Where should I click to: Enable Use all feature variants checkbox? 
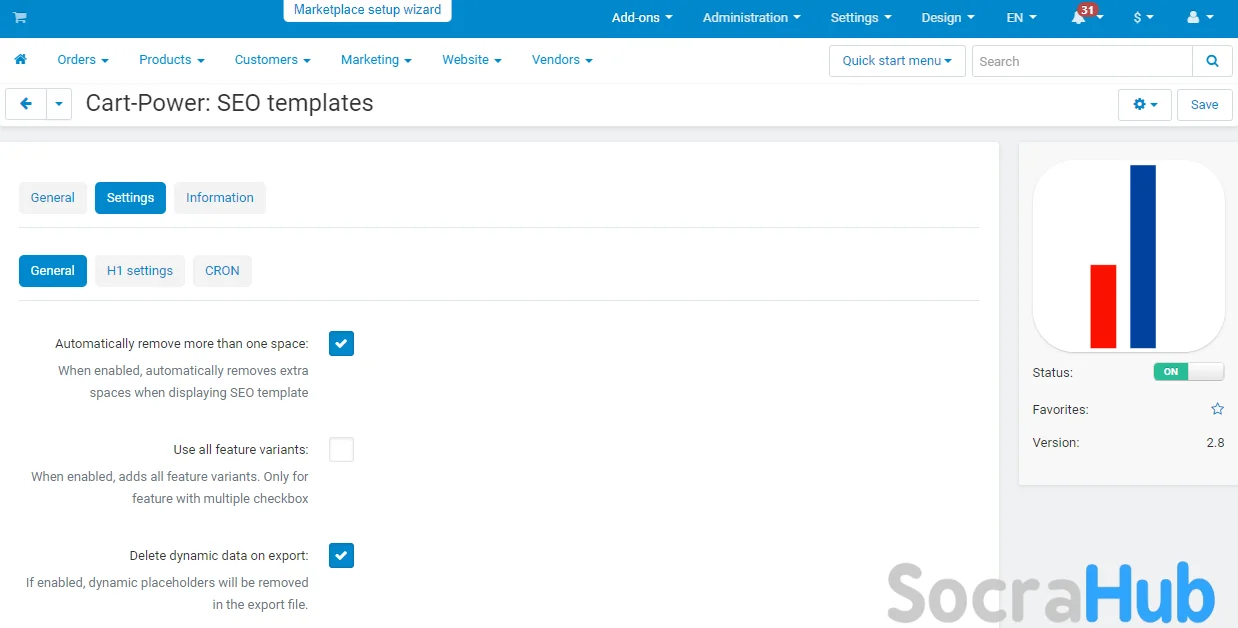[342, 450]
